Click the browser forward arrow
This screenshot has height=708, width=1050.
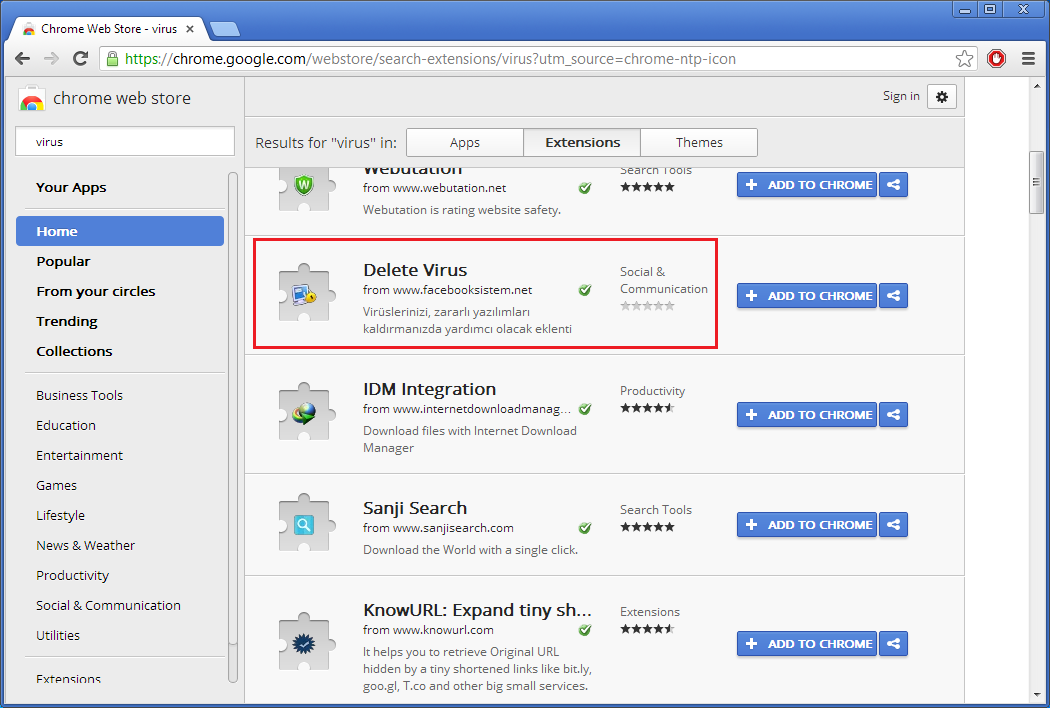52,59
